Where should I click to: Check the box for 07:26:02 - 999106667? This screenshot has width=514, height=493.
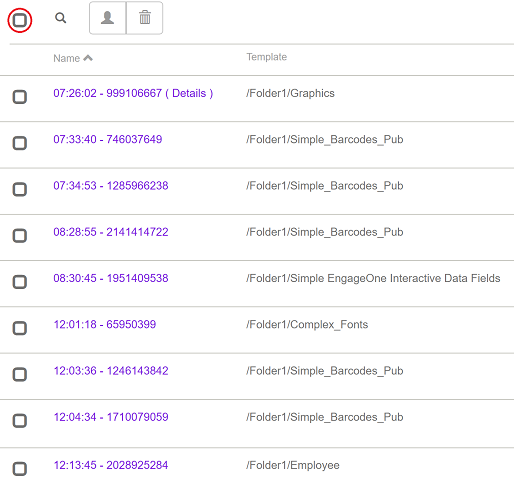20,97
